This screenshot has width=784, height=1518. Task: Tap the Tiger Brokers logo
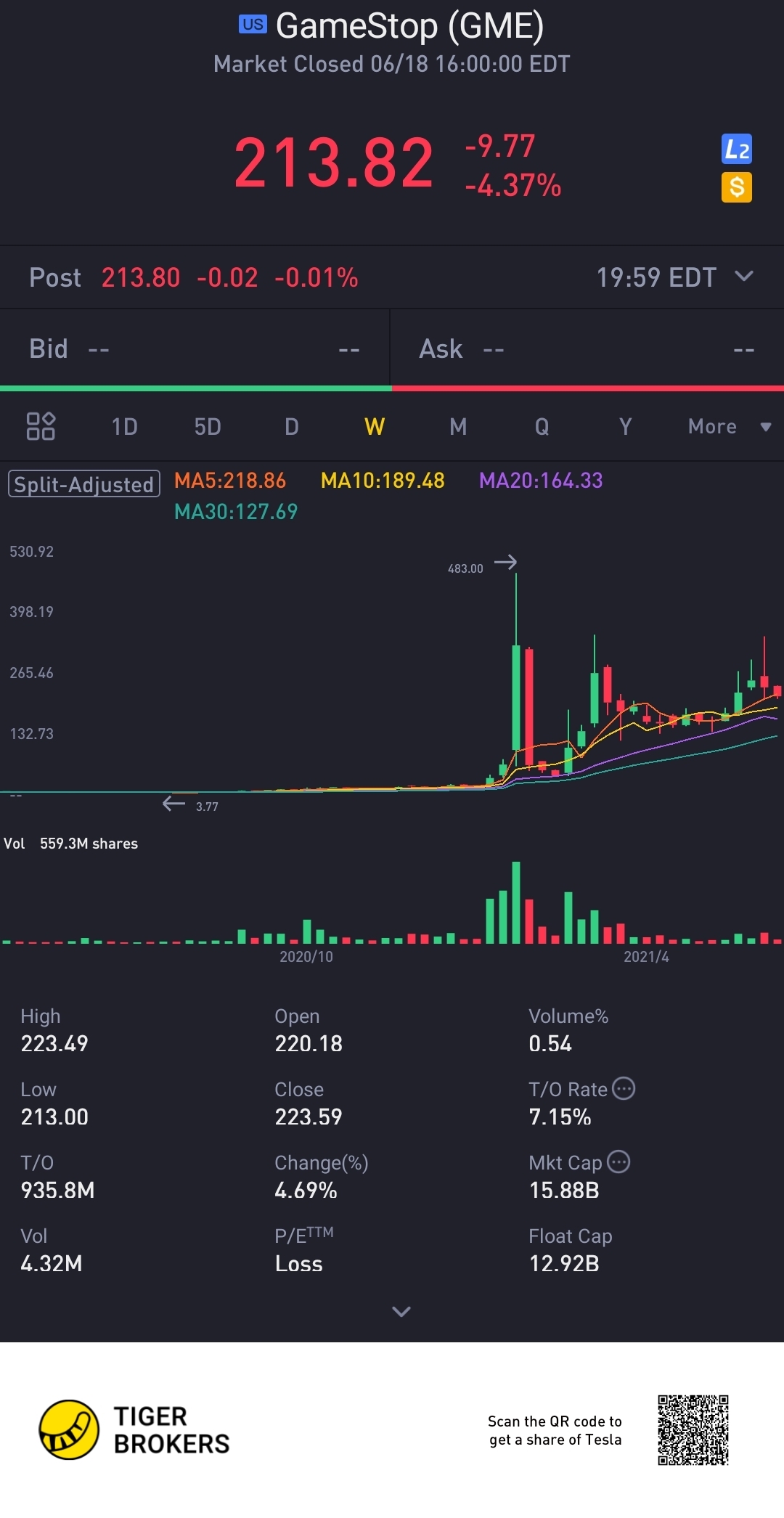pos(134,1429)
